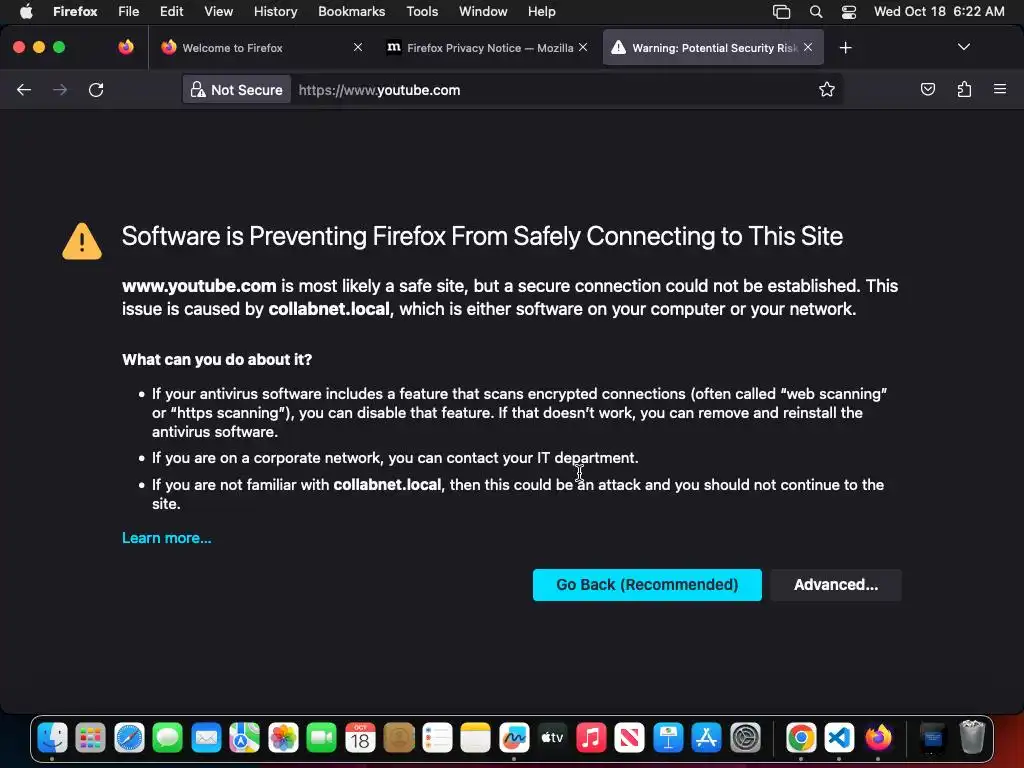This screenshot has width=1024, height=768.
Task: Open Spotlight search in the menu bar
Action: pyautogui.click(x=816, y=11)
